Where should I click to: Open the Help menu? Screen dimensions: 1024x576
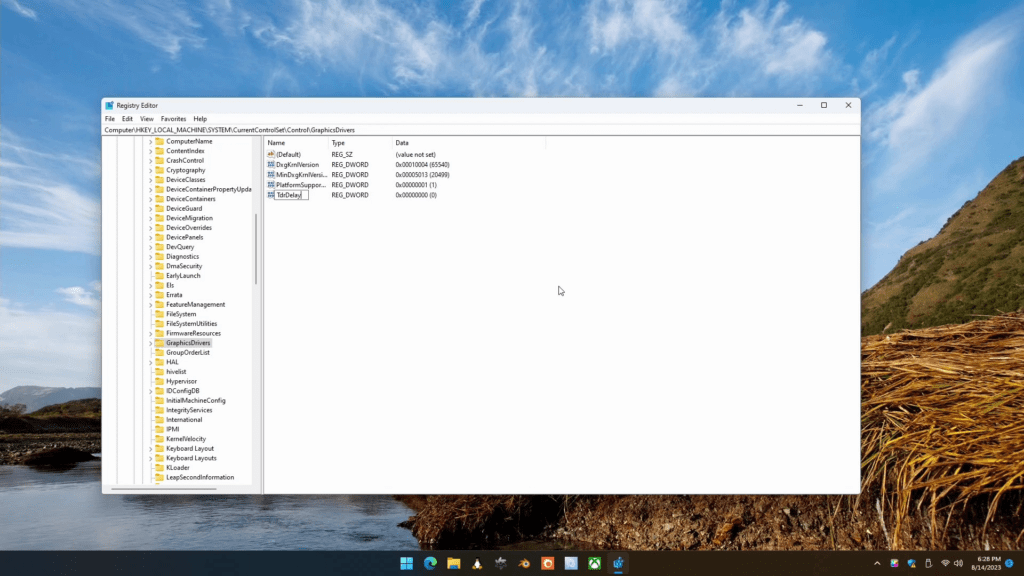click(x=200, y=119)
